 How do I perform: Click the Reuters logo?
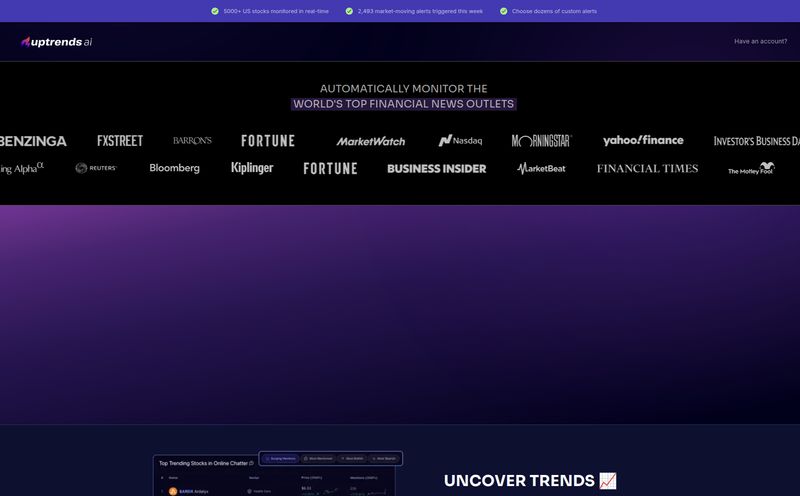click(x=96, y=168)
